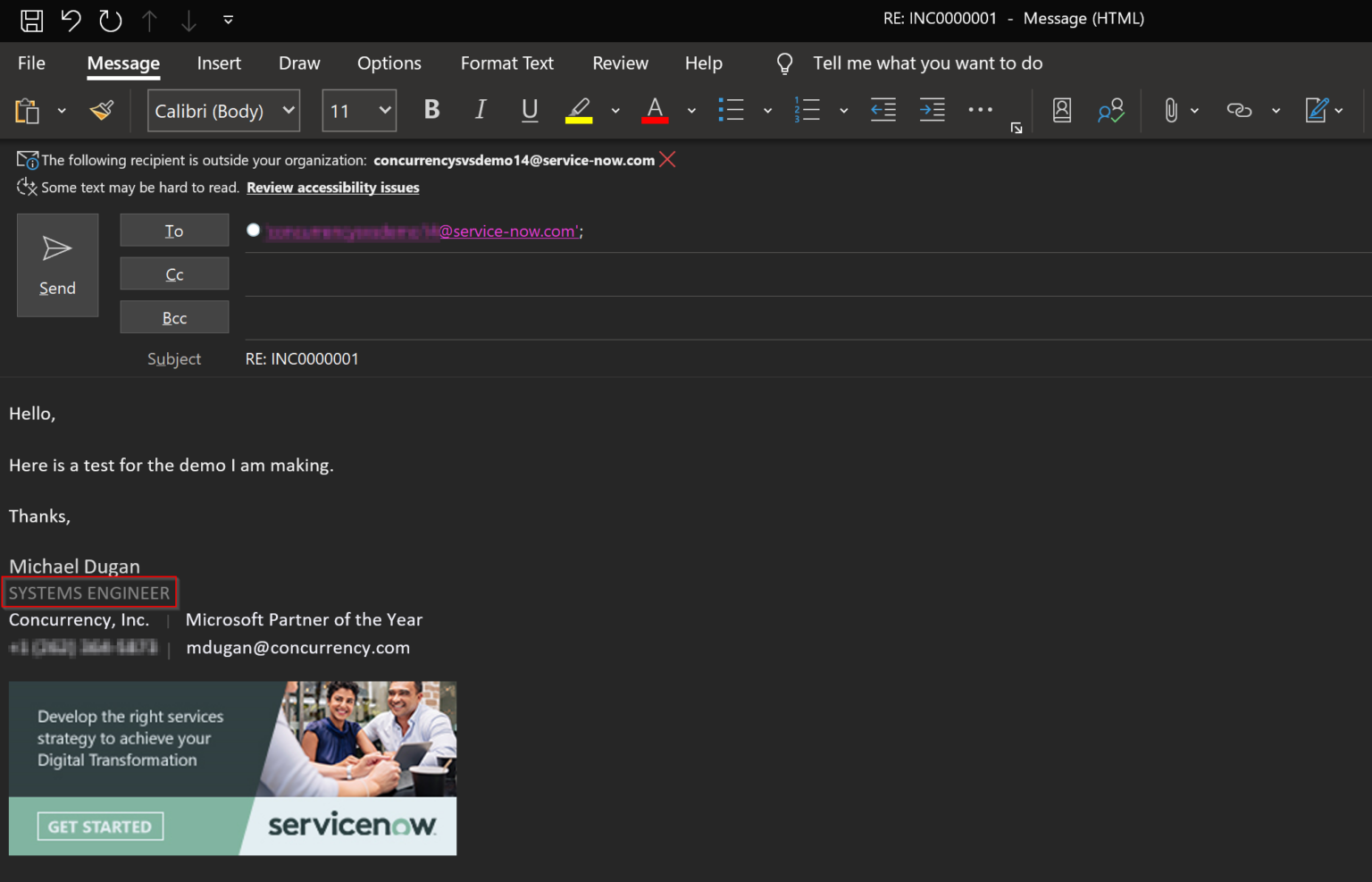Apply Format Painter to copy formatting

(101, 110)
